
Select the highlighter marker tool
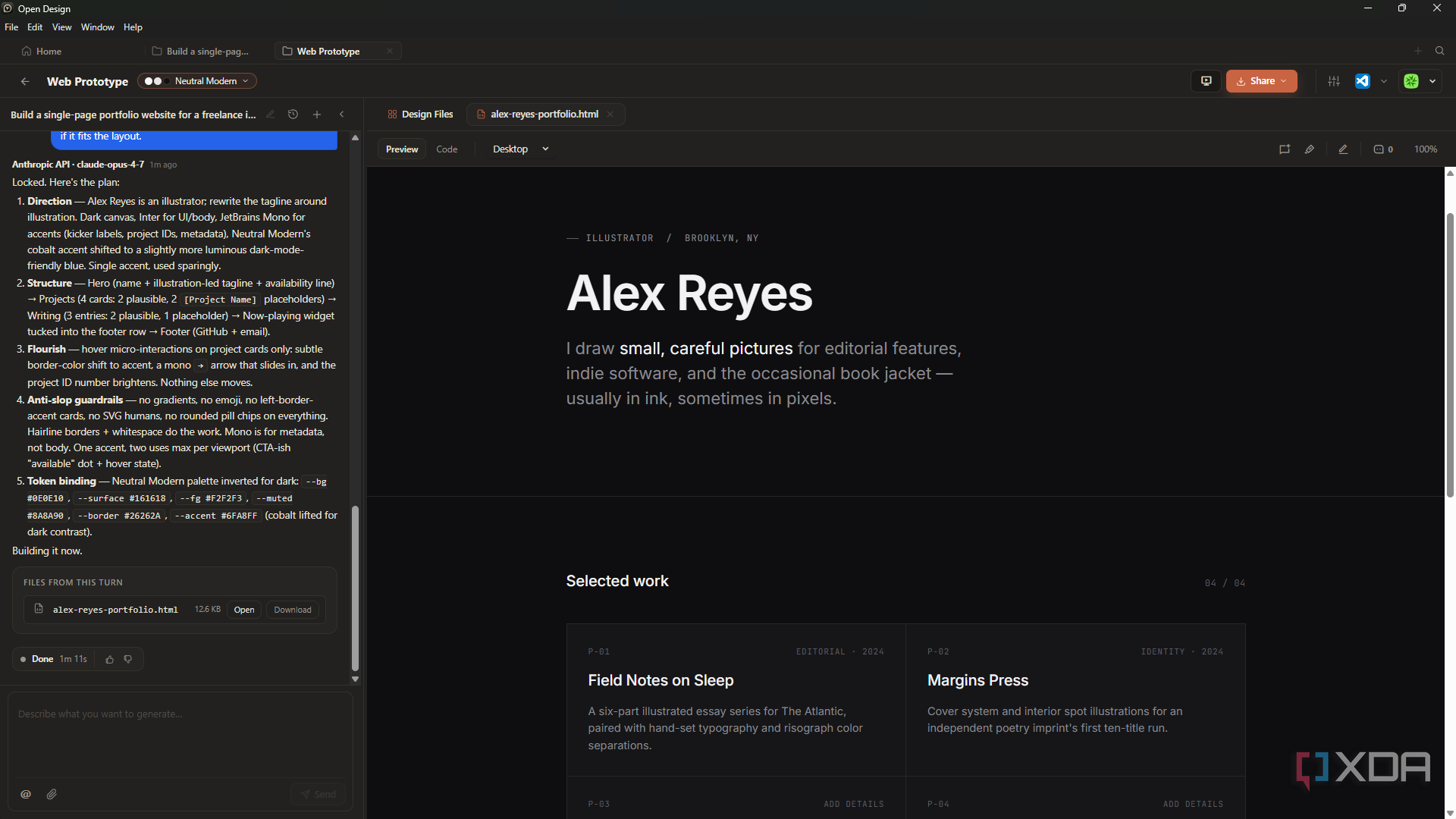point(1310,149)
